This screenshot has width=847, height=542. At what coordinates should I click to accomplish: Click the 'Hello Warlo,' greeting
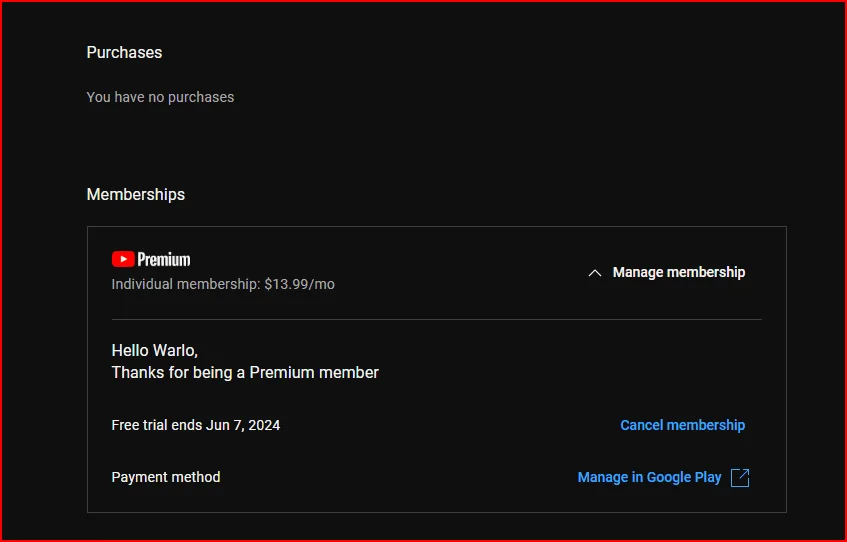click(154, 351)
